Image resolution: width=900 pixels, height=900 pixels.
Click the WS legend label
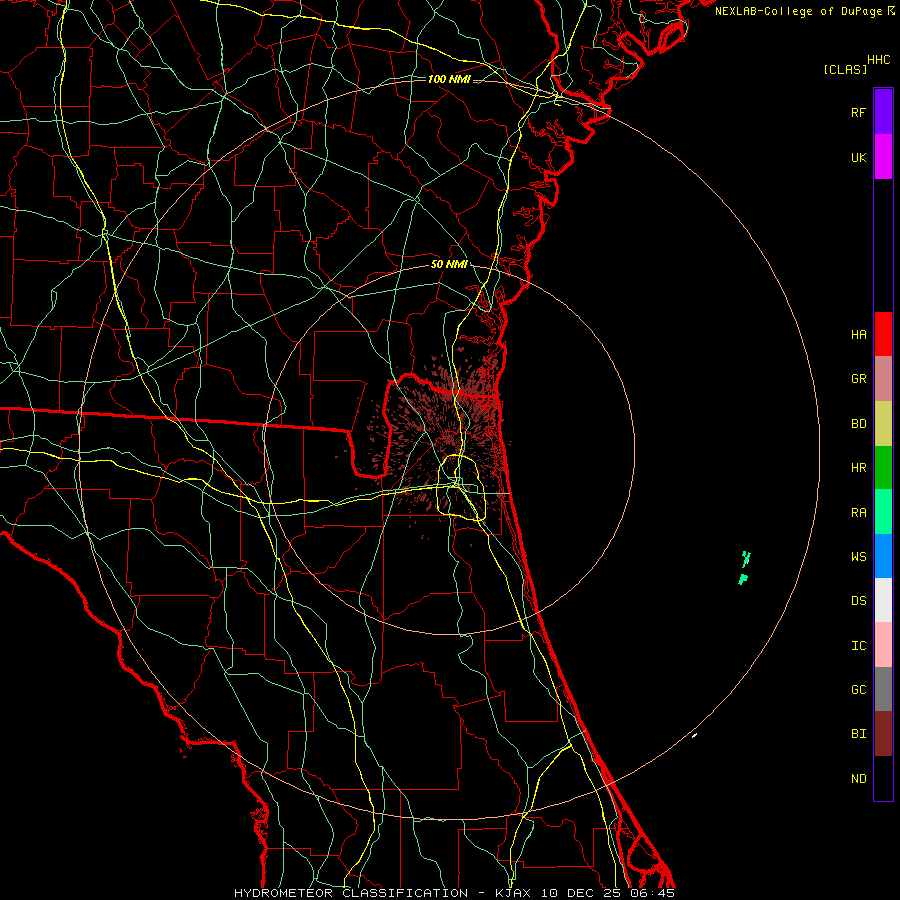pos(858,556)
